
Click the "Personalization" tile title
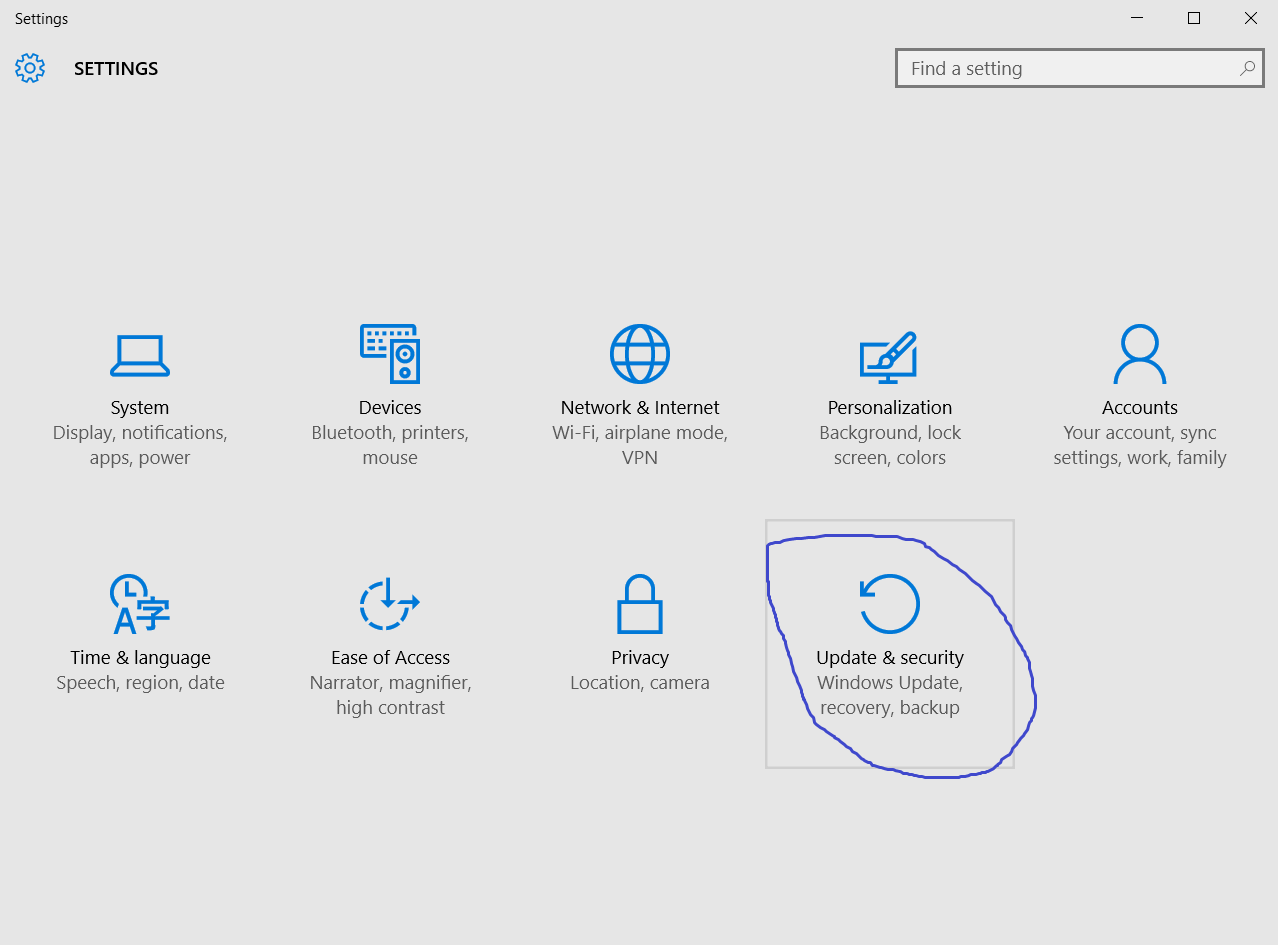click(x=890, y=407)
